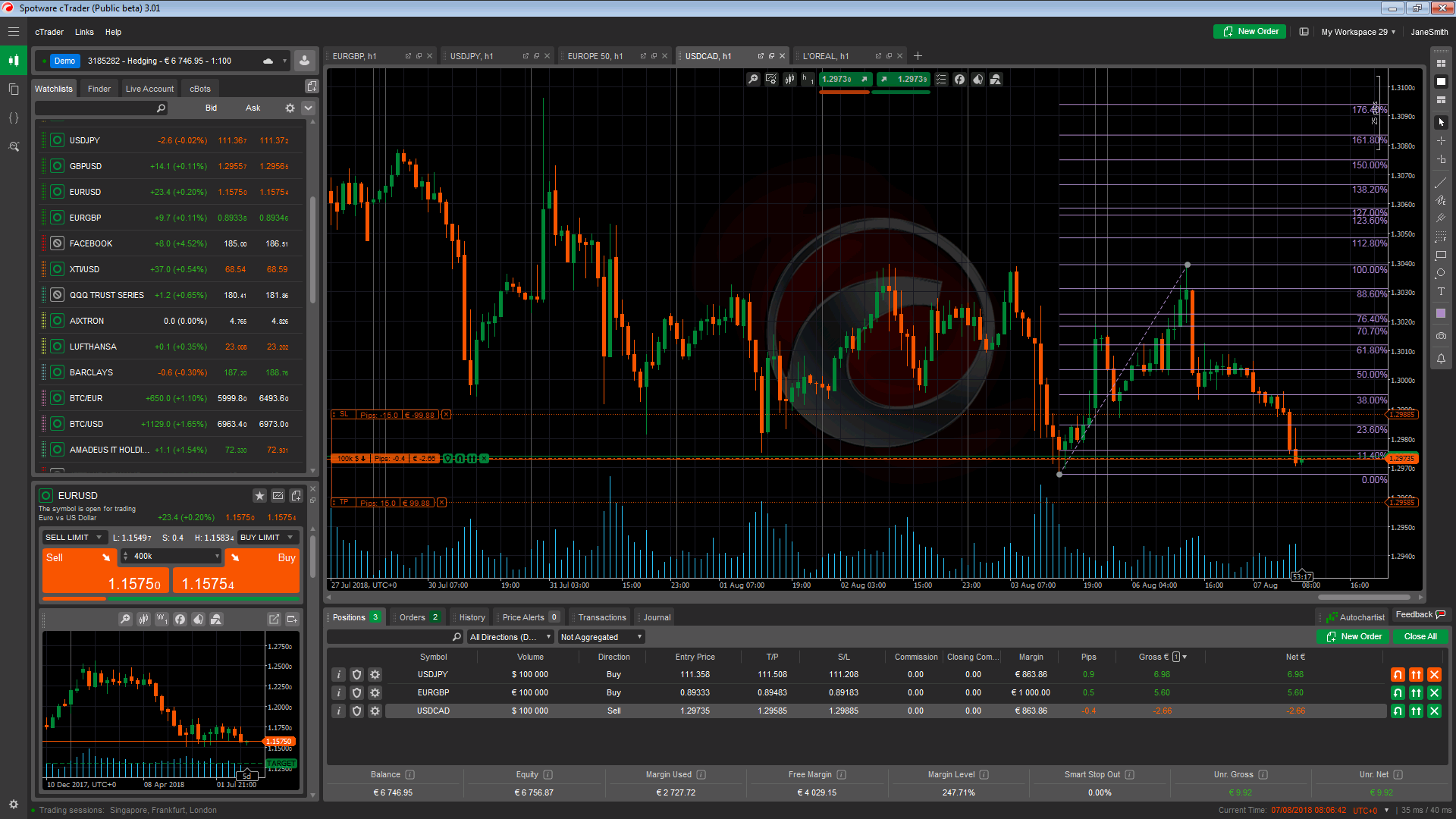The width and height of the screenshot is (1456, 819).
Task: Toggle star/favorite on EURUSD symbol
Action: click(x=259, y=495)
